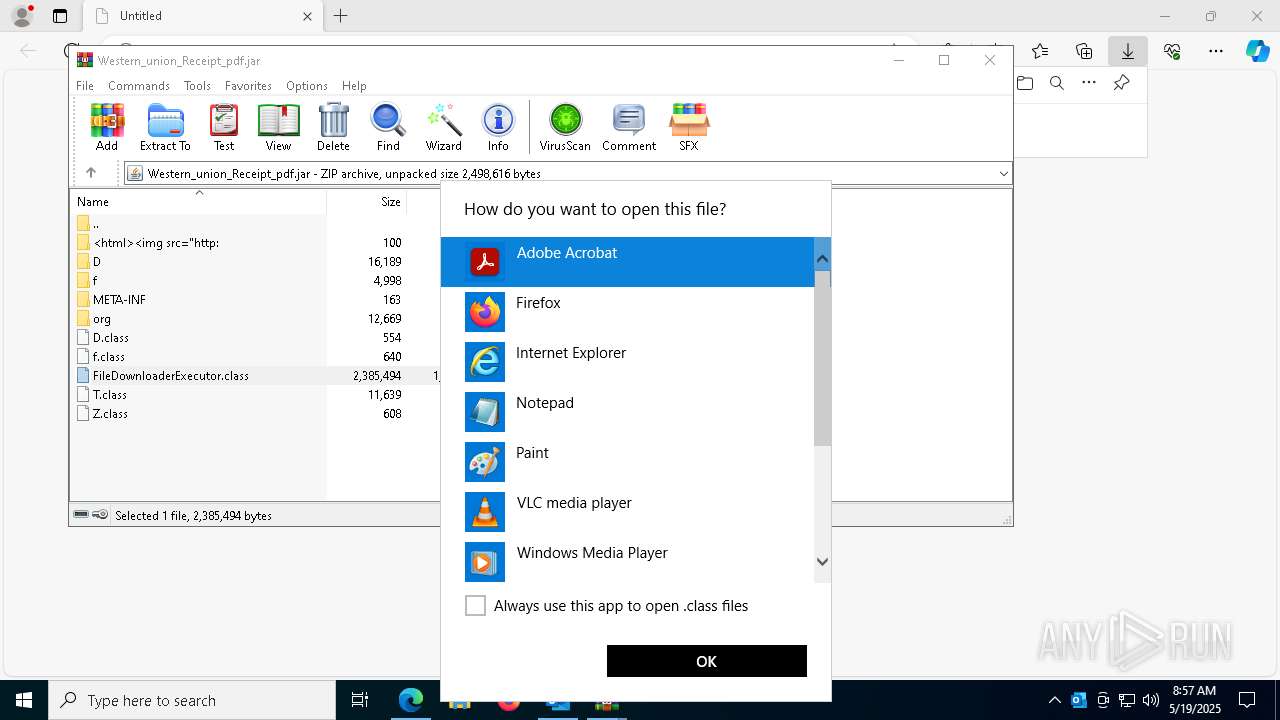Open Edge Favorites icon
This screenshot has height=720, width=1280.
[x=1040, y=51]
